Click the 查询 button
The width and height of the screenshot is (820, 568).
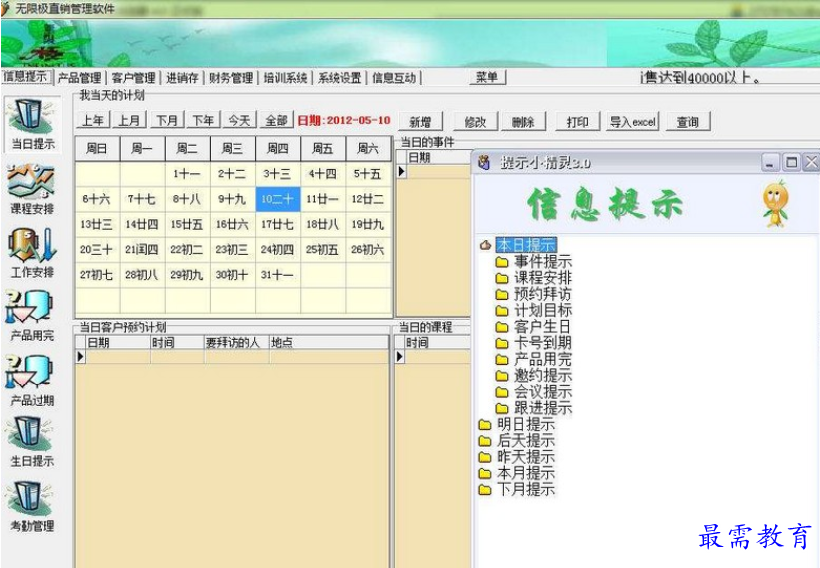click(688, 122)
